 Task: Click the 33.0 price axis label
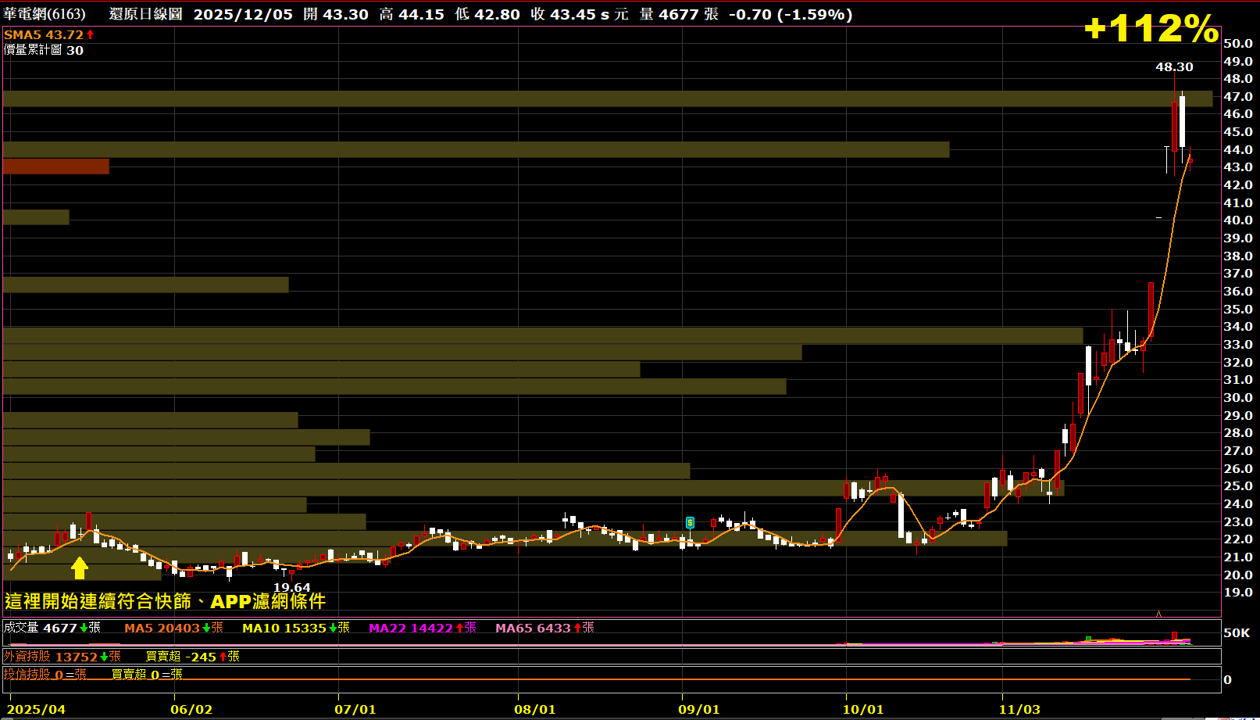tap(1238, 344)
